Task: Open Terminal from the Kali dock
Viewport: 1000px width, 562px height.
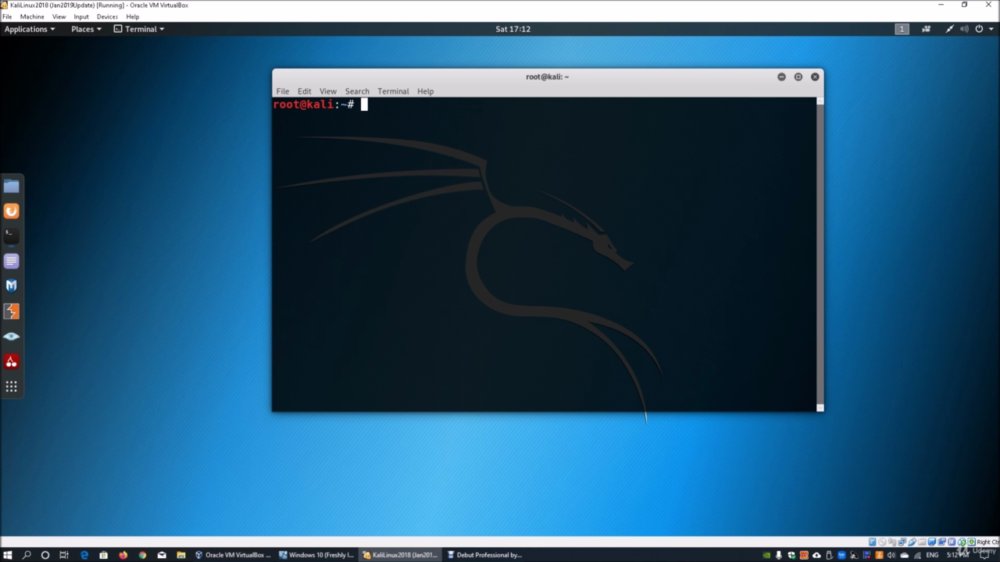Action: click(x=11, y=236)
